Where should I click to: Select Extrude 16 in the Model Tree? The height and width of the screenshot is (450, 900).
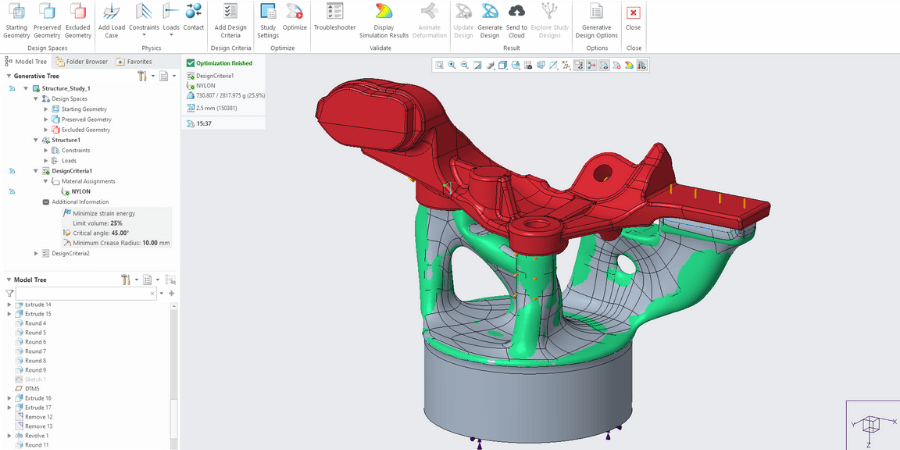38,398
